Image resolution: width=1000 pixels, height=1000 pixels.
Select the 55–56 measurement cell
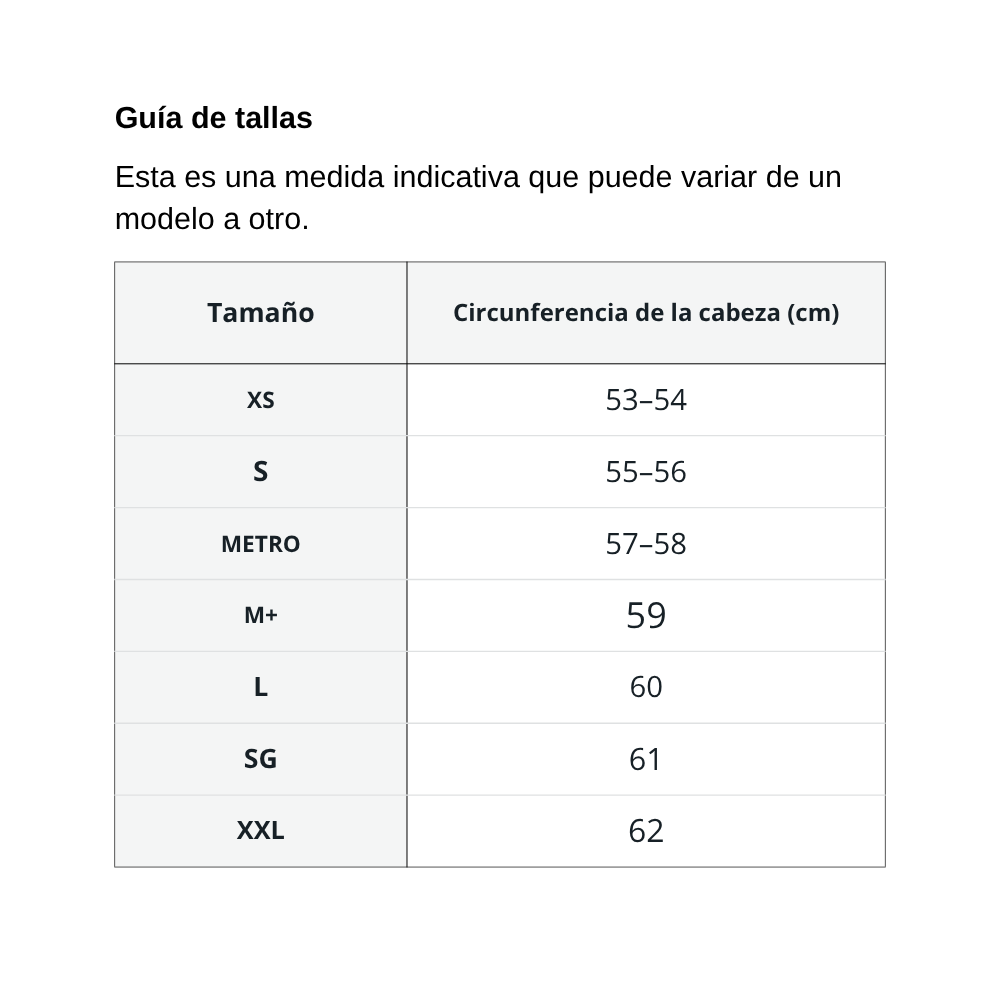click(x=646, y=472)
